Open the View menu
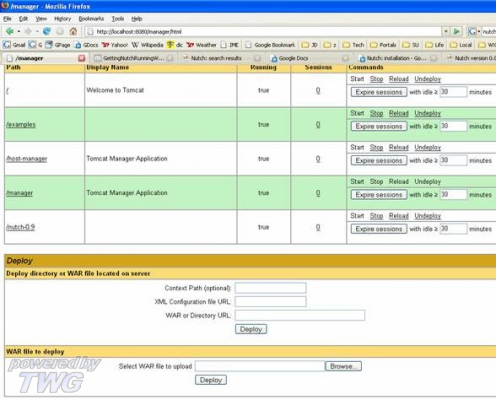 pyautogui.click(x=41, y=19)
